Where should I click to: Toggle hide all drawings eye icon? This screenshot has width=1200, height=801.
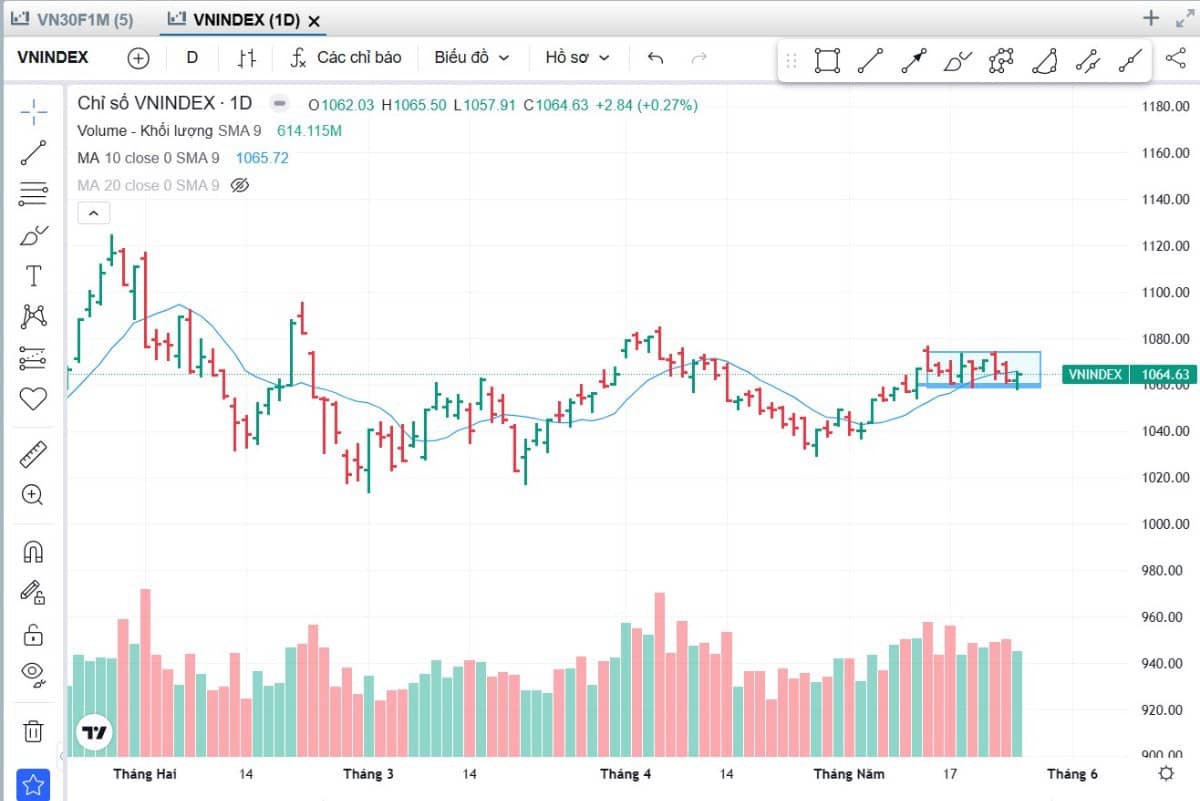tap(33, 675)
